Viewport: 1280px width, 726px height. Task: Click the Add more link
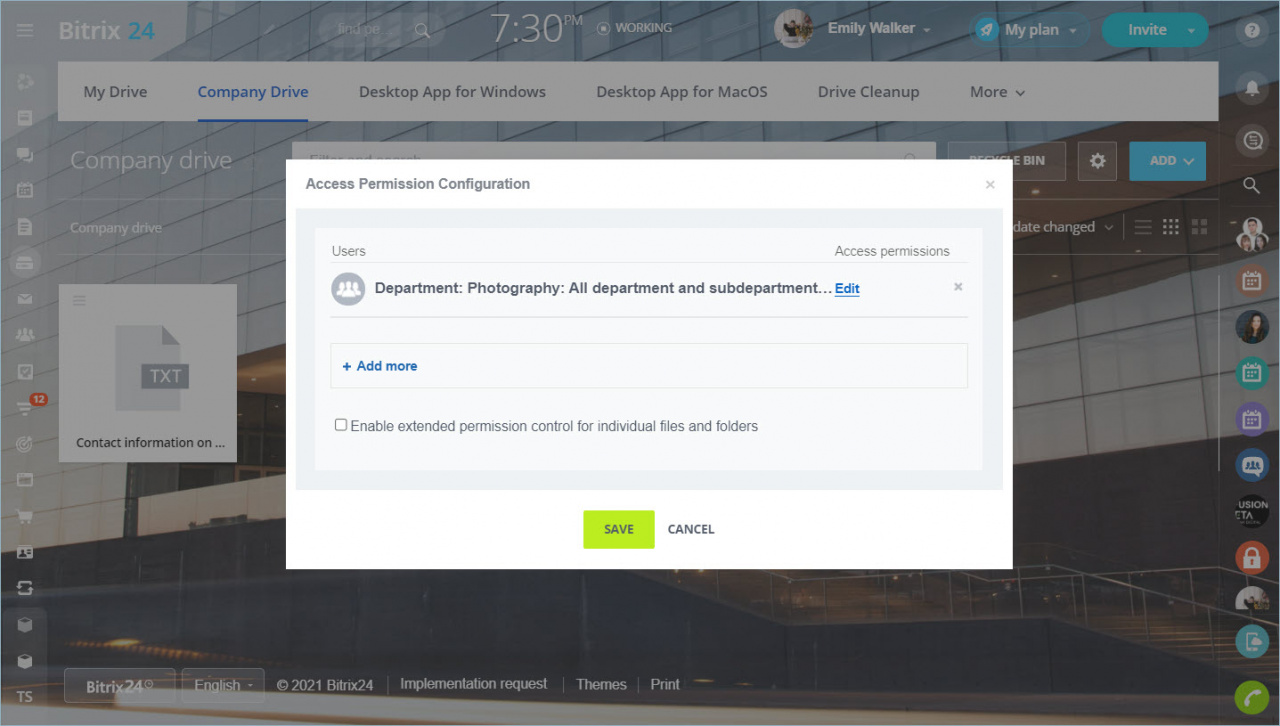tap(380, 366)
